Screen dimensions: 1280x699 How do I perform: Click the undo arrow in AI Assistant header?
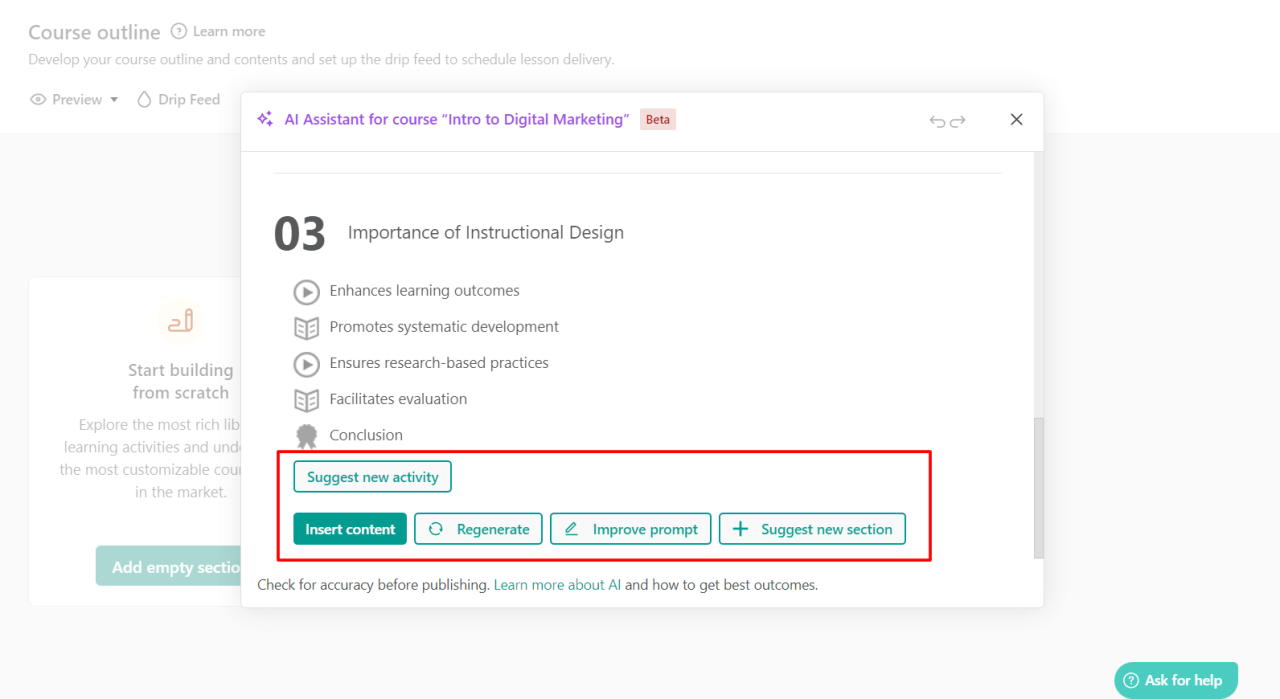pyautogui.click(x=937, y=121)
